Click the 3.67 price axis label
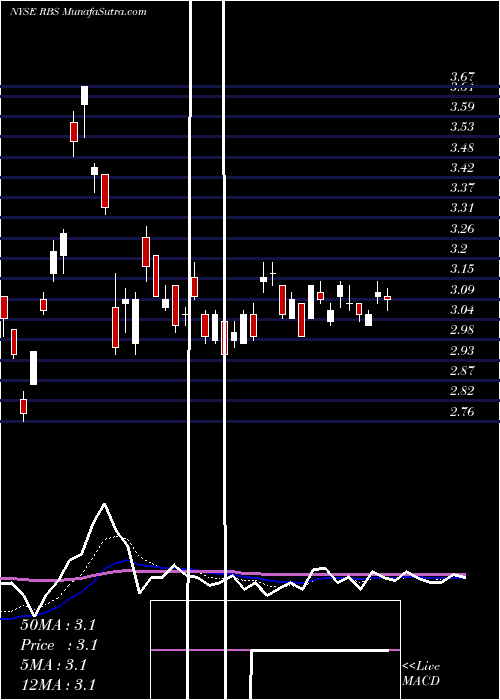The image size is (500, 700). point(462,76)
